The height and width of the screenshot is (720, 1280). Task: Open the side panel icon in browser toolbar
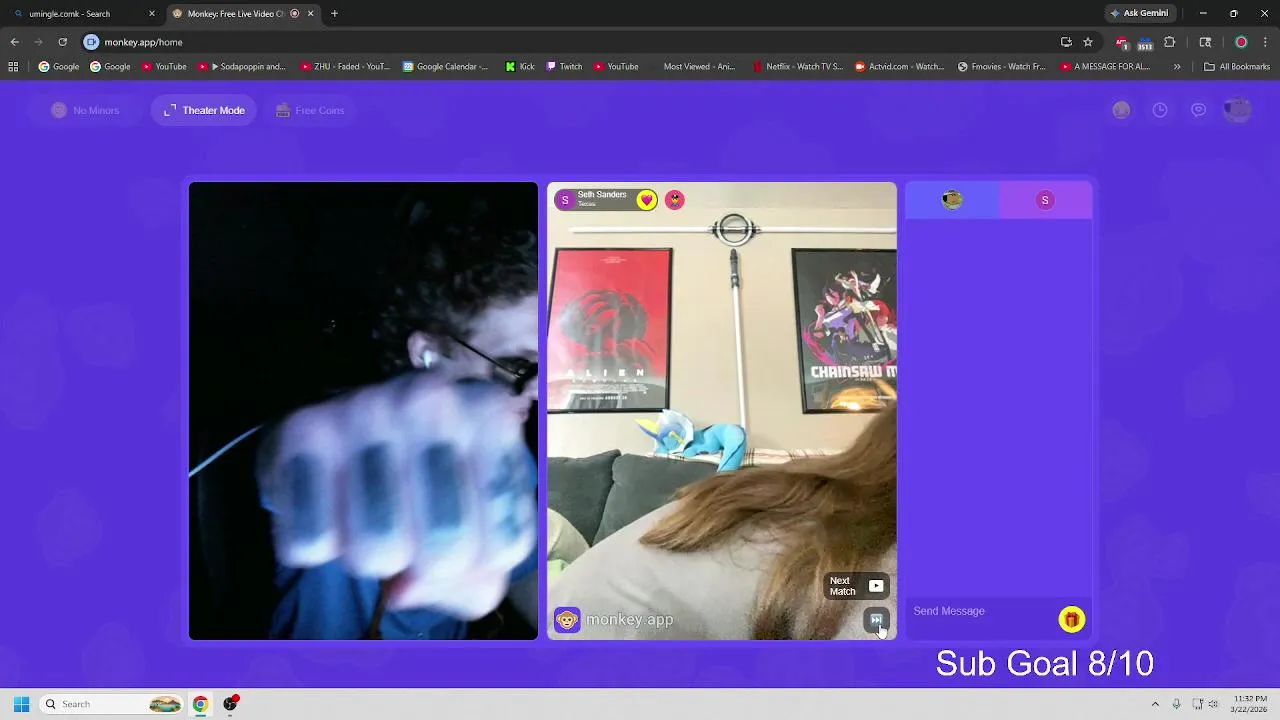(1205, 42)
